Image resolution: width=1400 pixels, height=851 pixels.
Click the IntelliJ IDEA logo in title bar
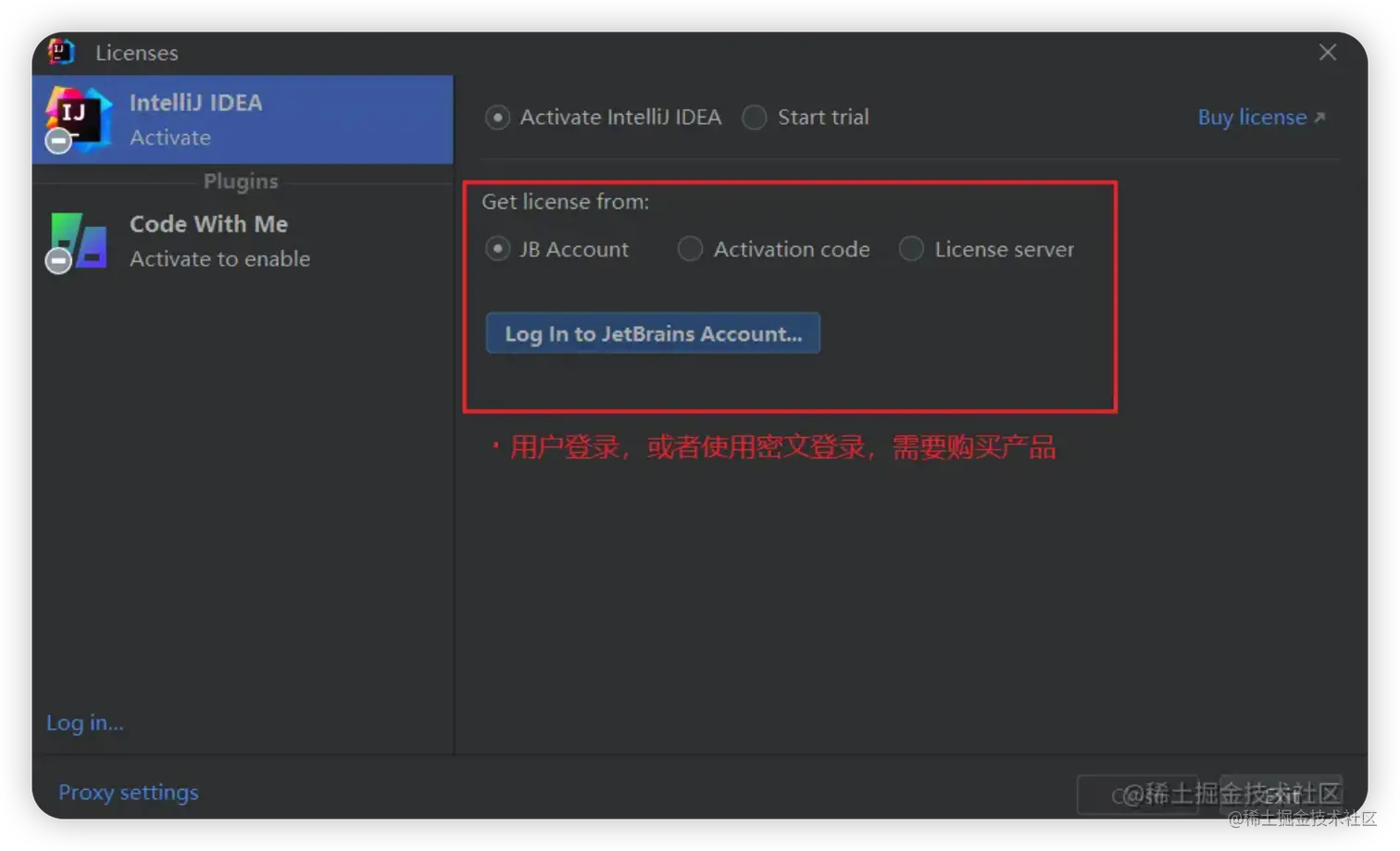[61, 52]
